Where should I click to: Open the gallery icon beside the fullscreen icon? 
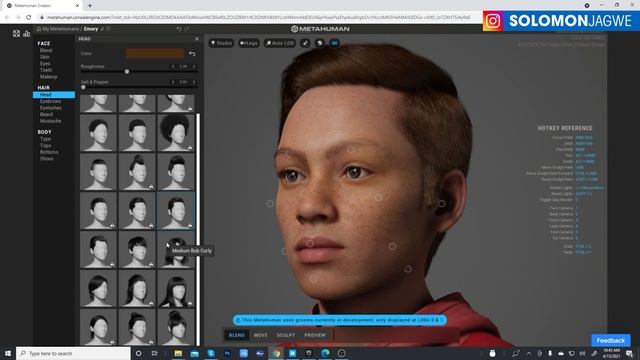[x=27, y=34]
